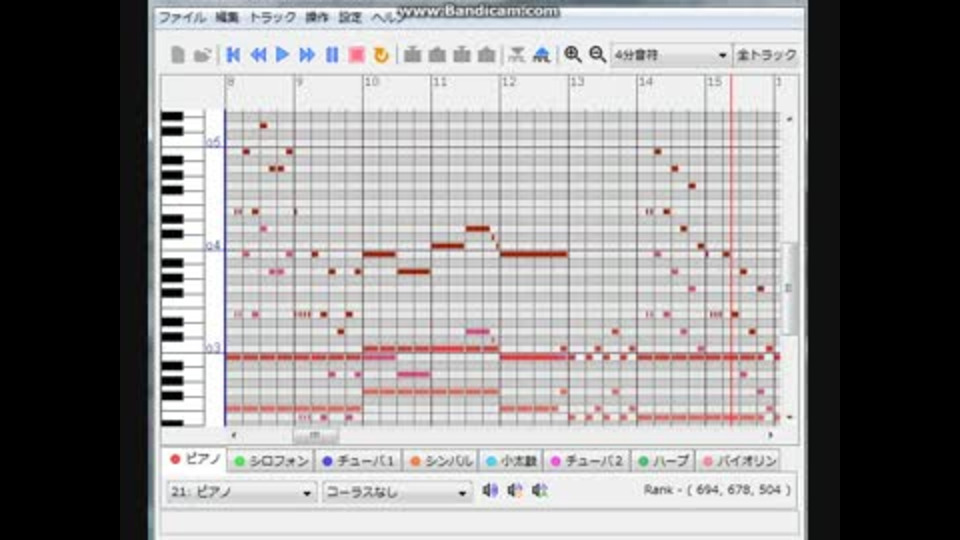The width and height of the screenshot is (960, 540).
Task: Click the second gray edit-mode icon
Action: pyautogui.click(x=437, y=55)
